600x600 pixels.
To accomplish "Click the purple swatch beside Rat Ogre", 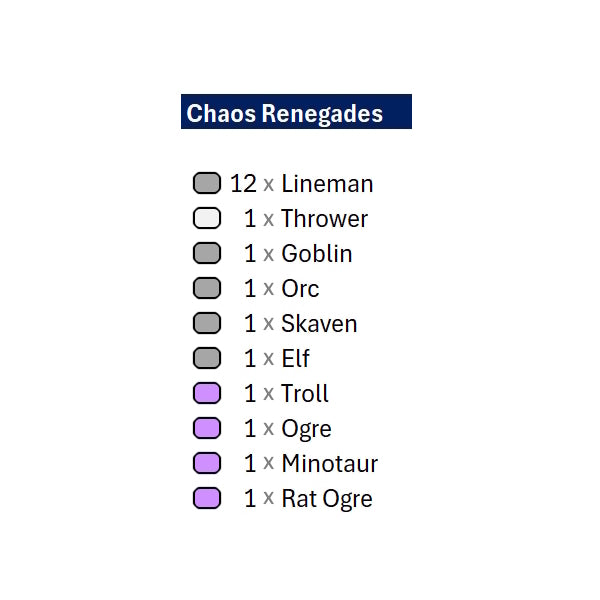I will (207, 498).
